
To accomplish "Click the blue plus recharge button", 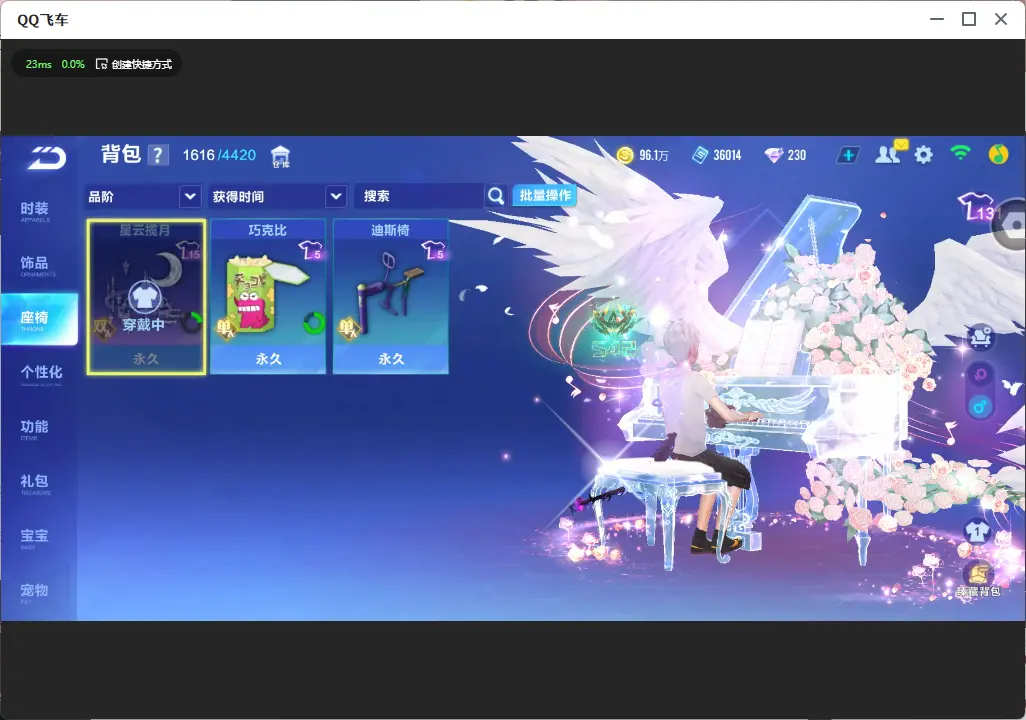I will pyautogui.click(x=847, y=155).
